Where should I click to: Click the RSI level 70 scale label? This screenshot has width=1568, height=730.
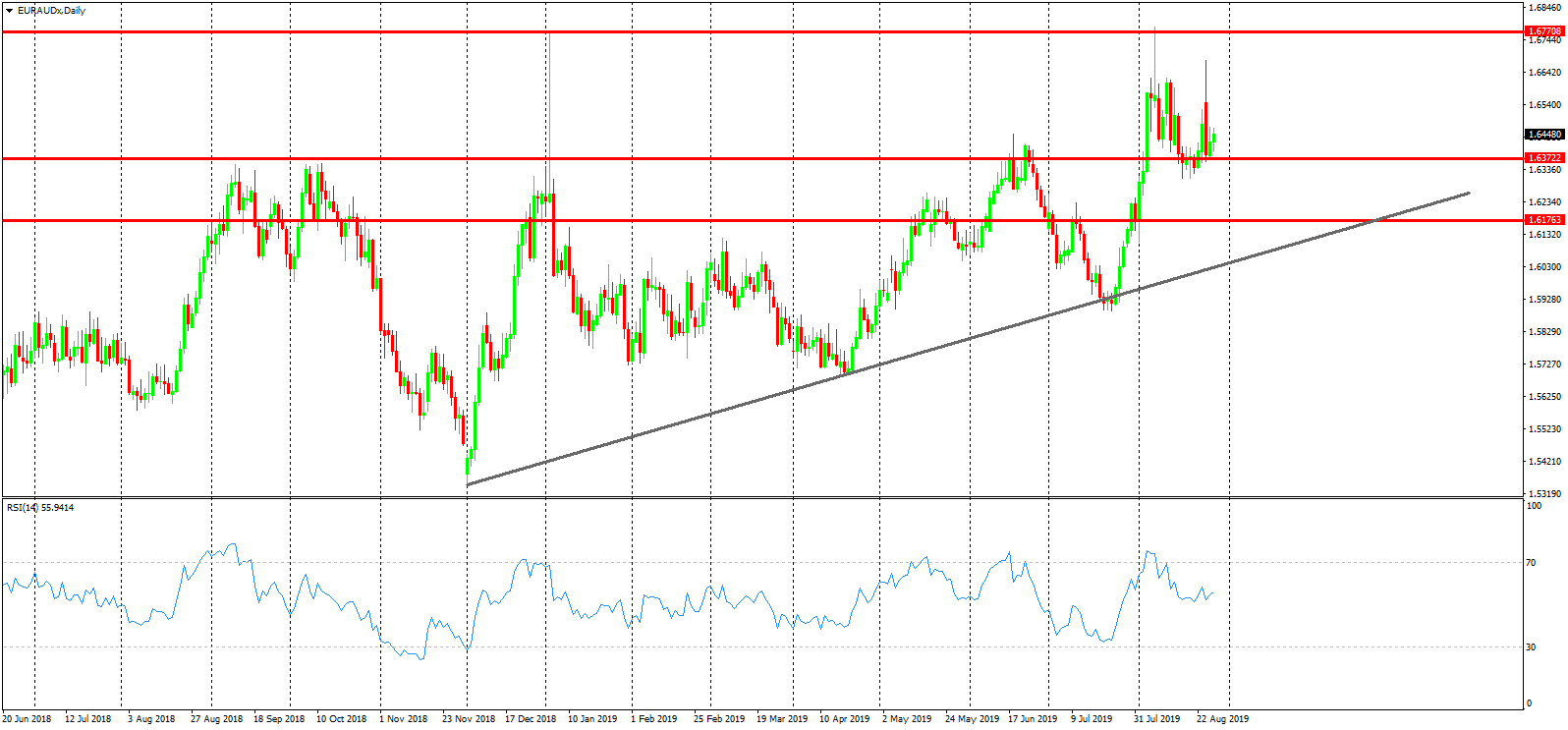pyautogui.click(x=1531, y=563)
